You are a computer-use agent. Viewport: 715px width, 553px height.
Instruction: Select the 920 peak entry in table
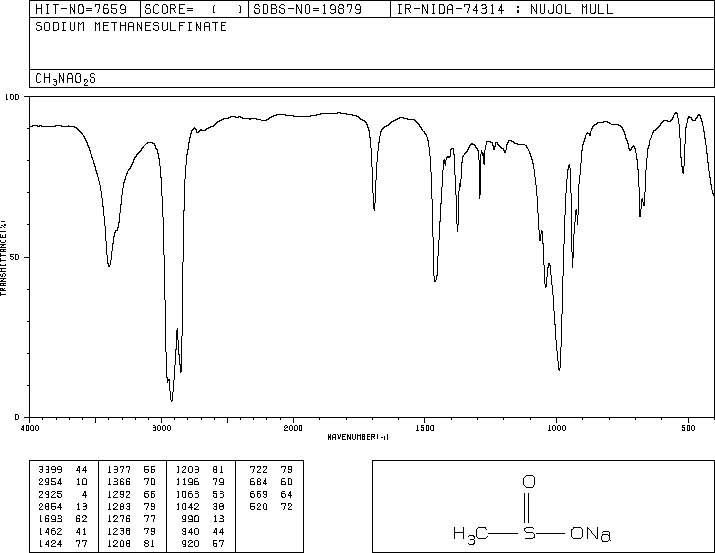(203, 543)
